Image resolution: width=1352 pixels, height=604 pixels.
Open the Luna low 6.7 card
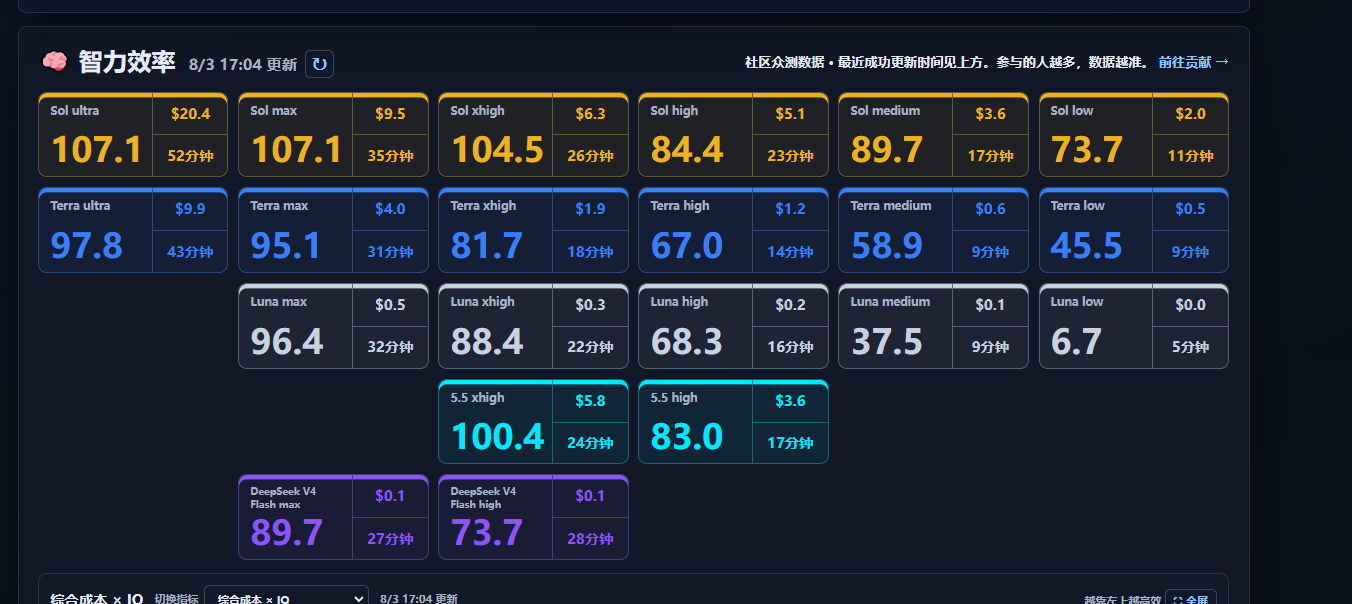(x=1134, y=326)
